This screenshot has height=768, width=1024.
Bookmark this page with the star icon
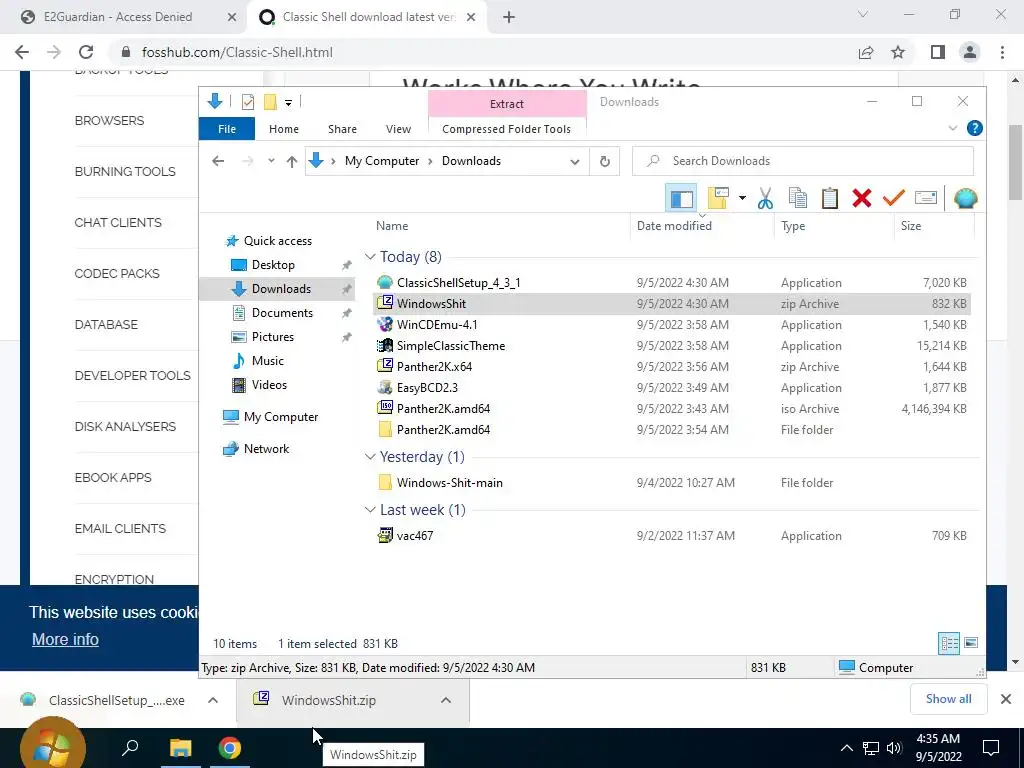[898, 52]
